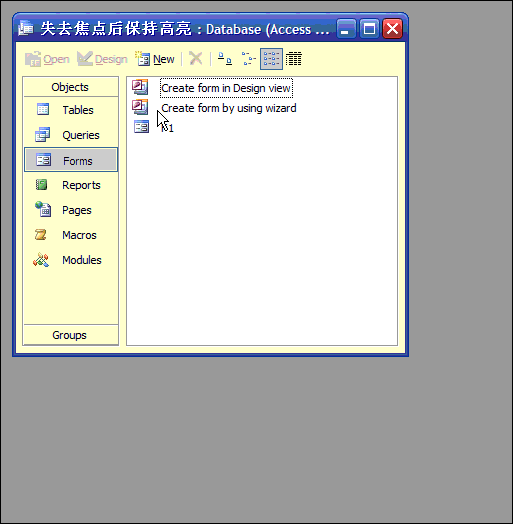Select the form item under wizard entry
Screen dimensions: 513x524
click(x=154, y=127)
